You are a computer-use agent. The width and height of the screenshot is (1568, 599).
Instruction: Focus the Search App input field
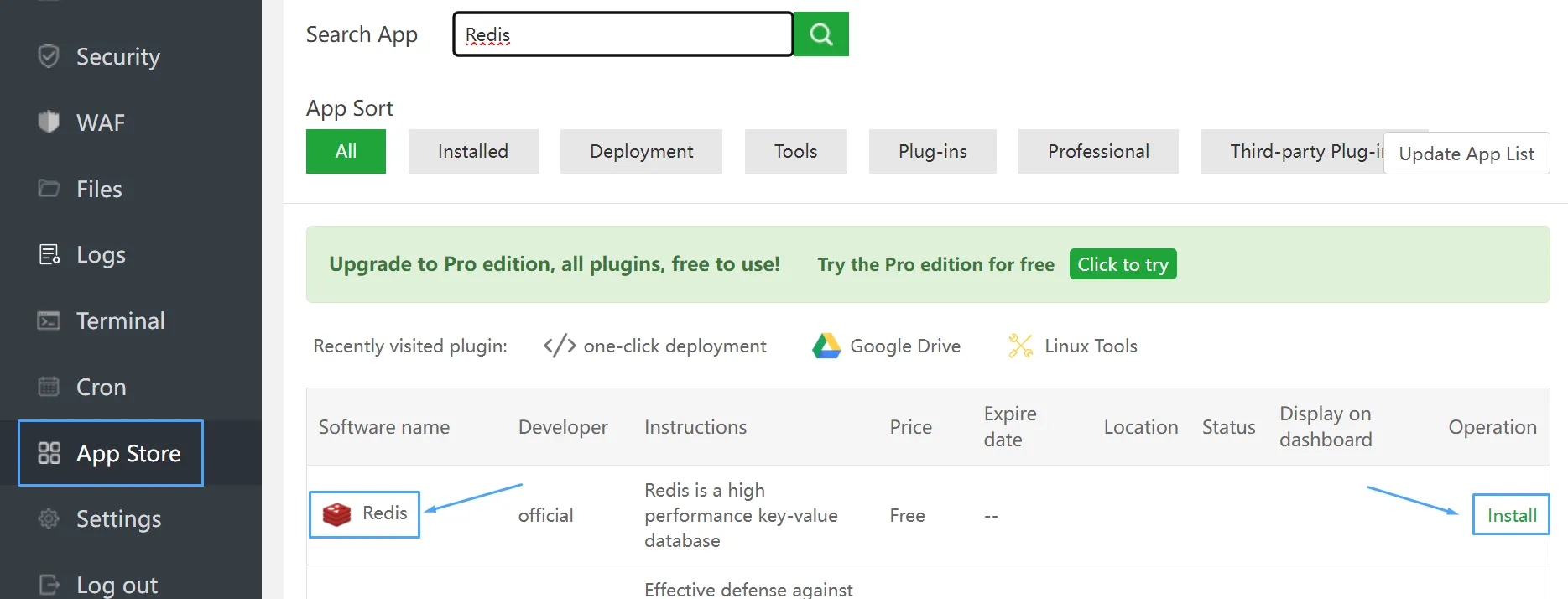pyautogui.click(x=623, y=34)
